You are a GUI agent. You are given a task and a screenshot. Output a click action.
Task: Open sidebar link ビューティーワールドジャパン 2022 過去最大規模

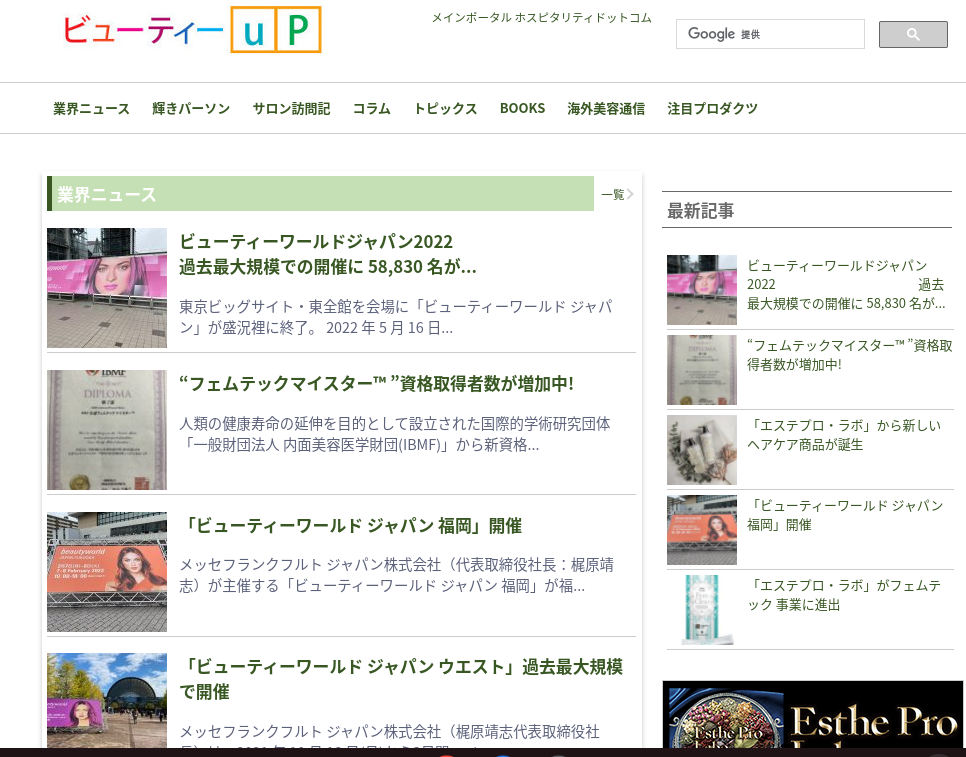pos(845,284)
